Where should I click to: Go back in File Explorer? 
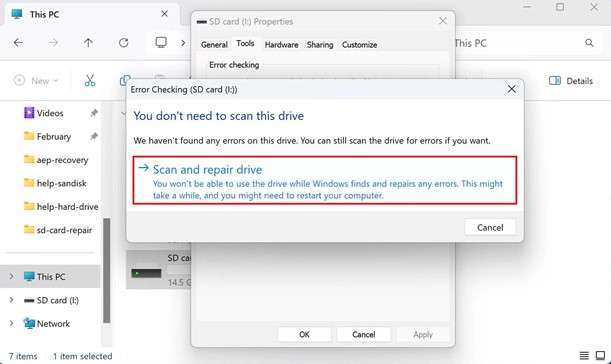(18, 42)
